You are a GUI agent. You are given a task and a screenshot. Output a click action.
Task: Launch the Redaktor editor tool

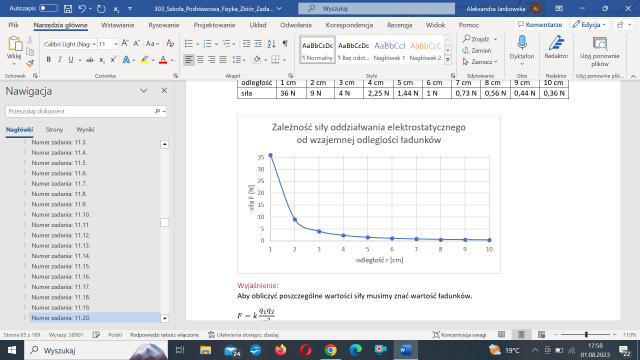(x=556, y=48)
